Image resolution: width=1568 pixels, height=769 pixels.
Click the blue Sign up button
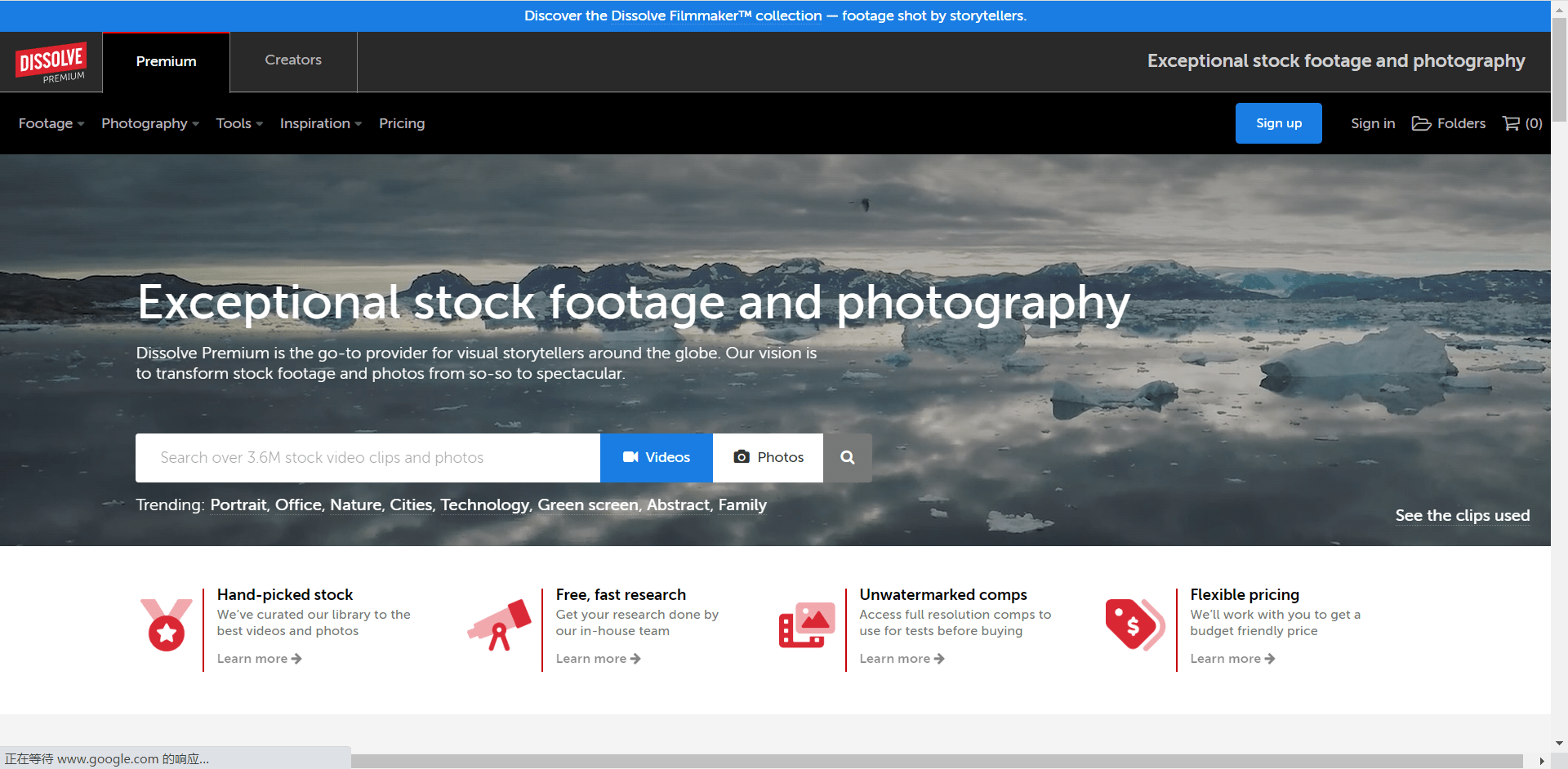click(x=1279, y=123)
